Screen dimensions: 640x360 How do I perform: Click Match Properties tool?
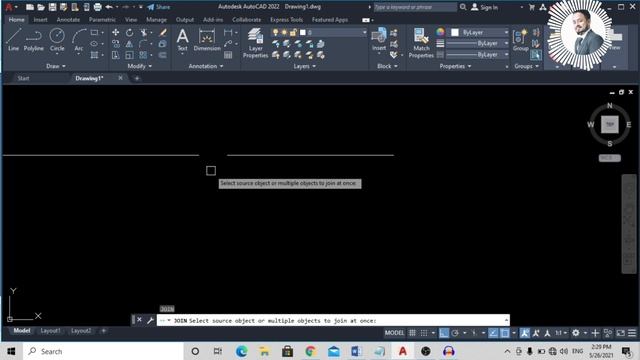421,43
